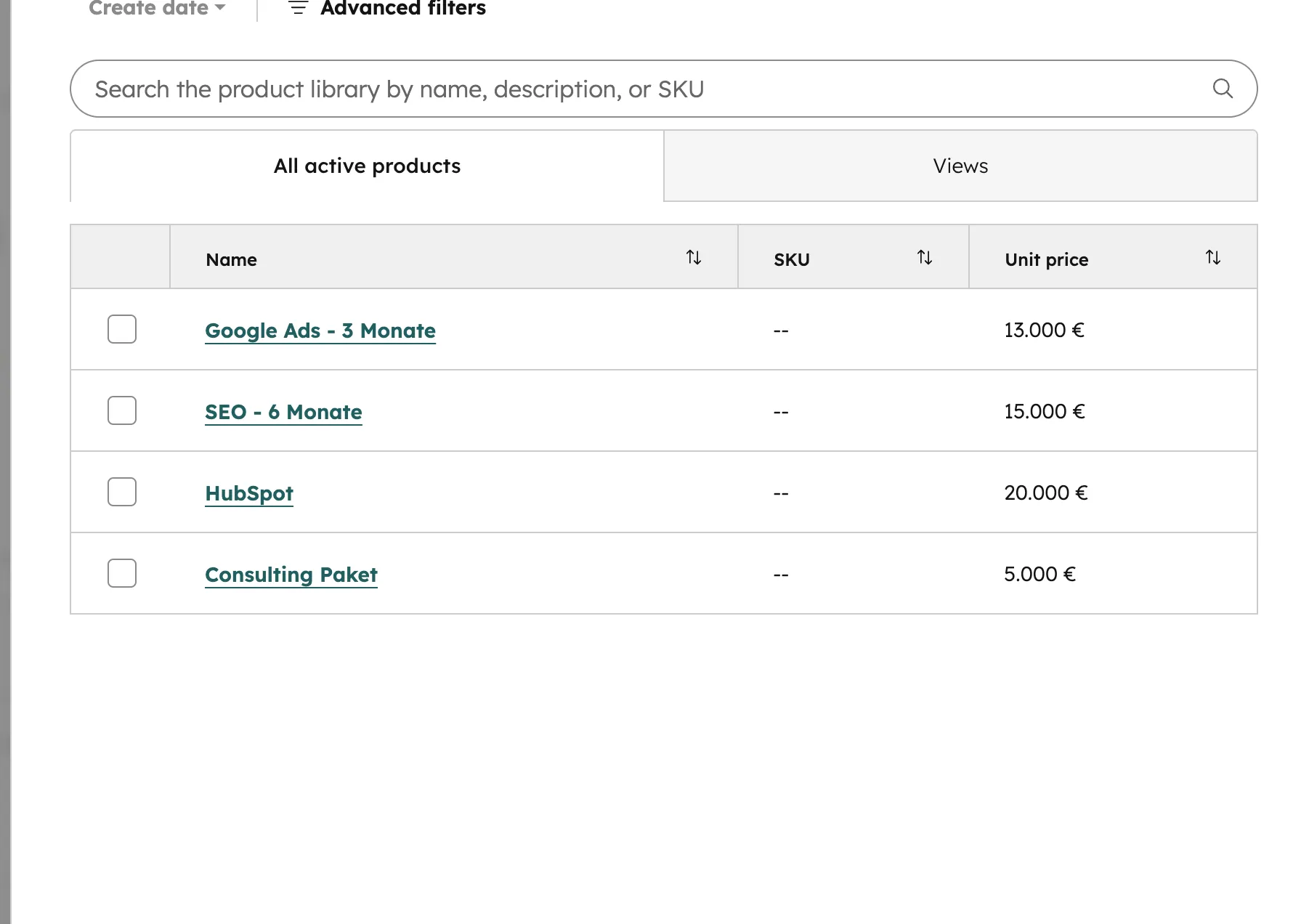Check the Consulting Paket row checkbox
Image resolution: width=1309 pixels, height=924 pixels.
[121, 573]
